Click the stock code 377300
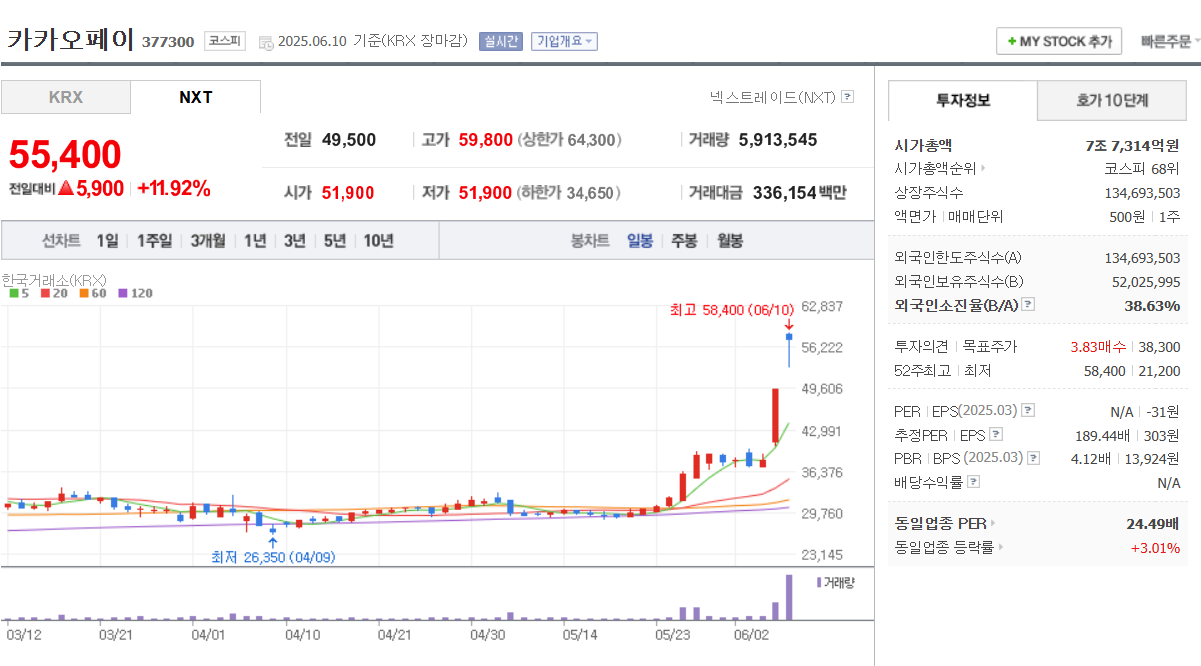The width and height of the screenshot is (1201, 666). point(168,42)
